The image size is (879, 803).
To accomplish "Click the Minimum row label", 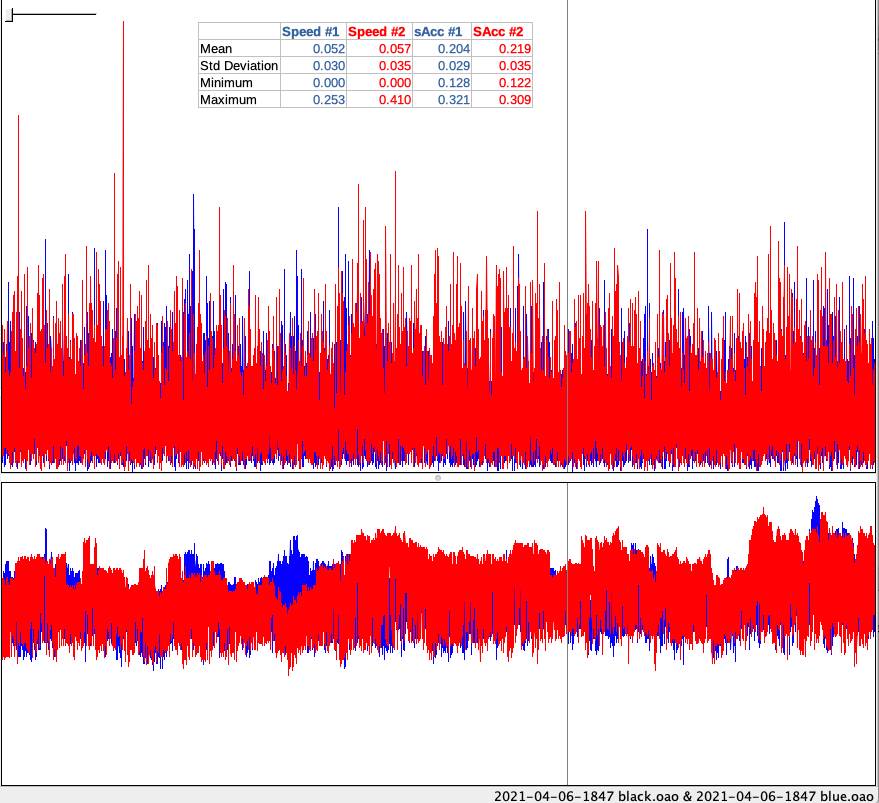I will (x=226, y=83).
